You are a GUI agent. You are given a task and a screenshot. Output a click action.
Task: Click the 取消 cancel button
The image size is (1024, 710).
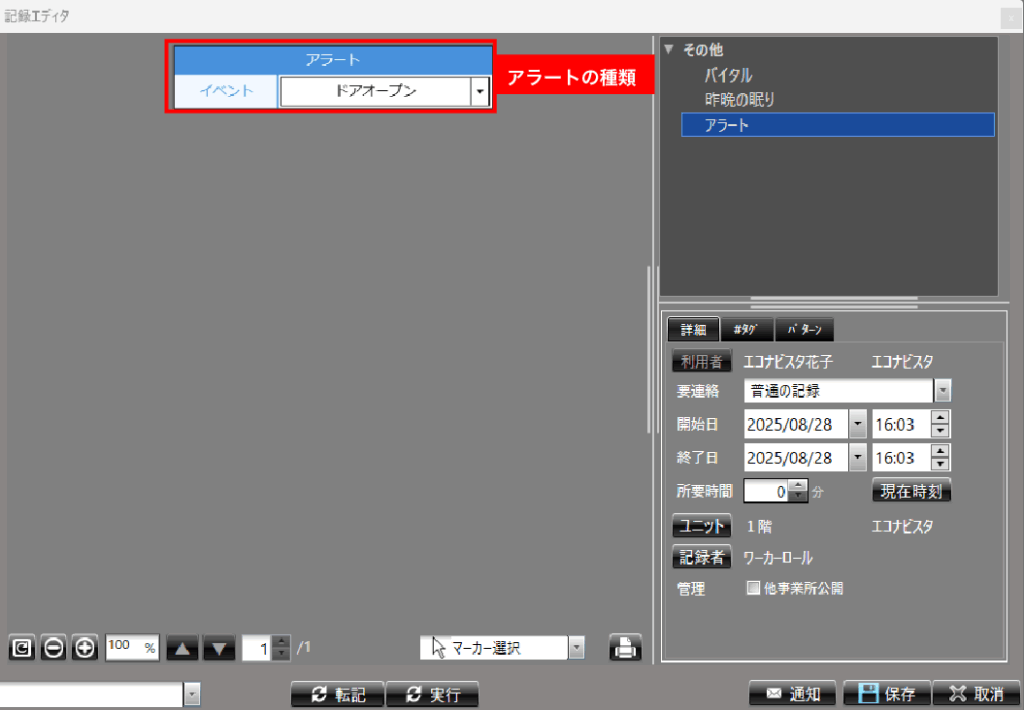click(x=977, y=694)
